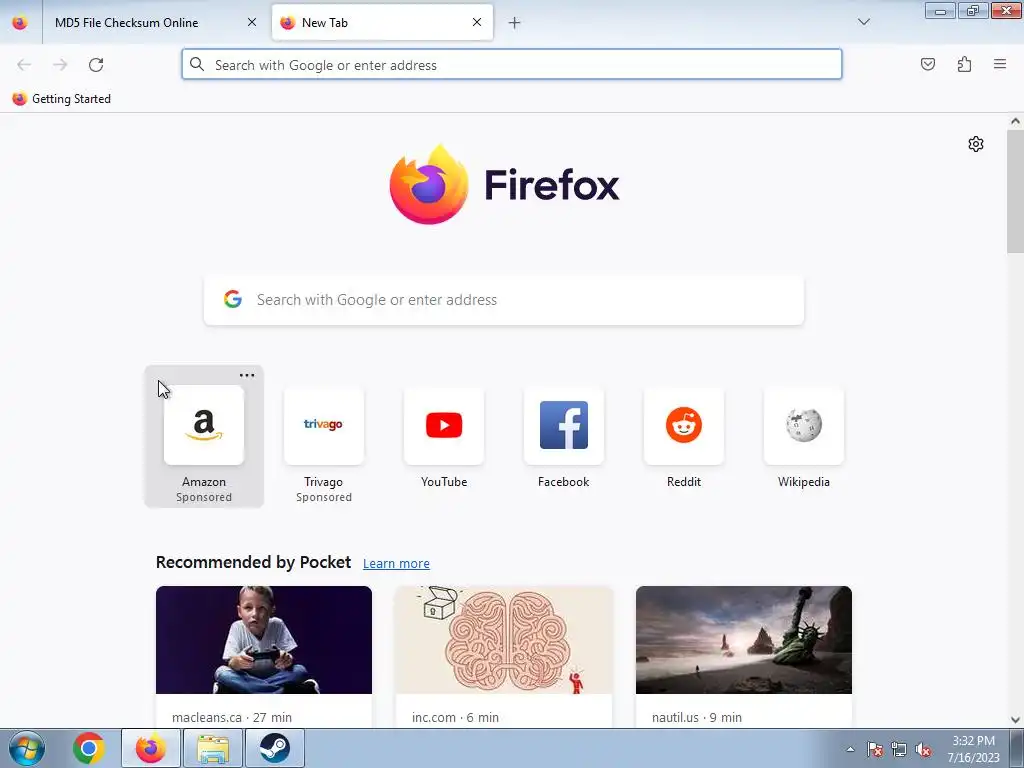Viewport: 1024px width, 768px height.
Task: Click the Firefox logo on page
Action: tap(428, 185)
